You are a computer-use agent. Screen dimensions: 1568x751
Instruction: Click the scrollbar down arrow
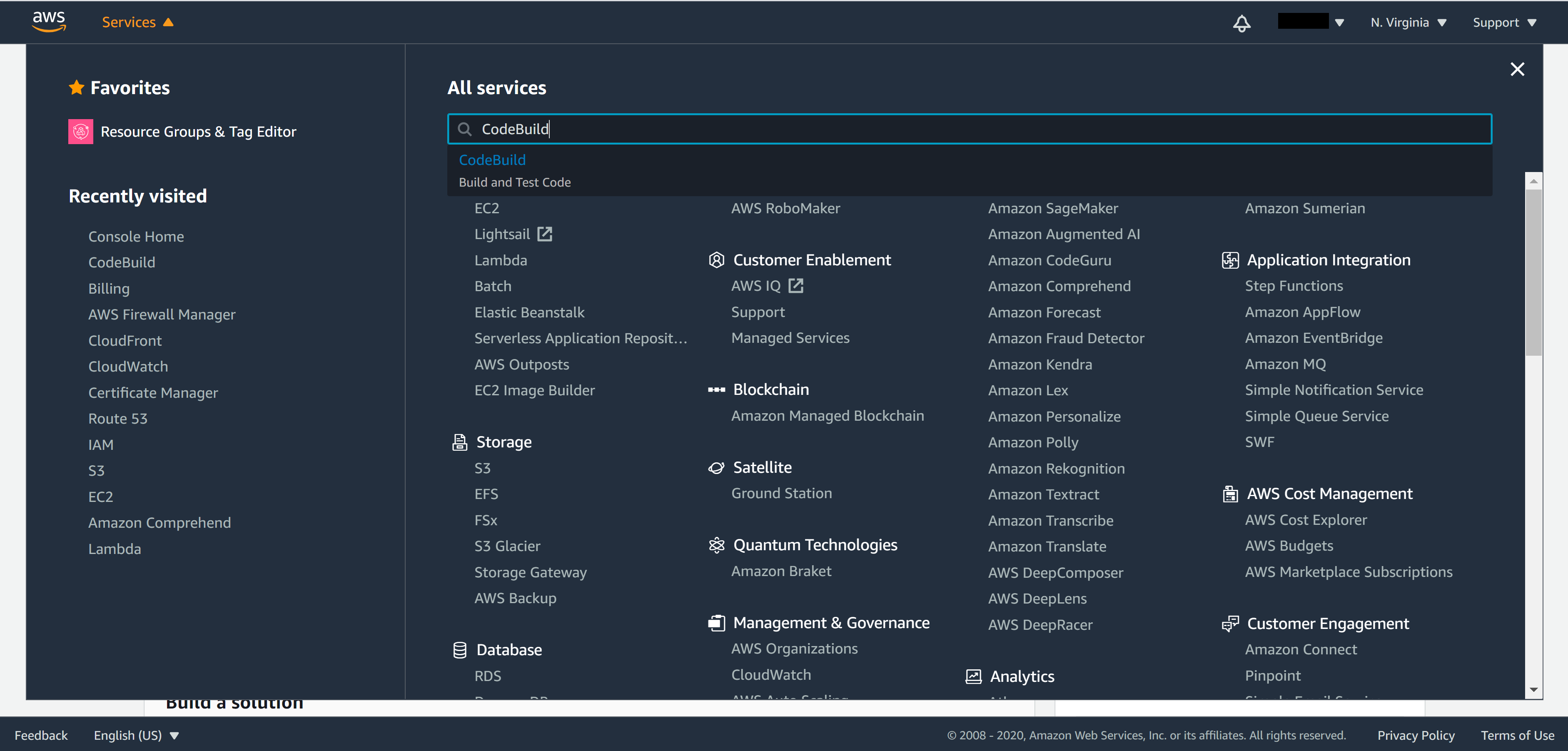tap(1533, 689)
